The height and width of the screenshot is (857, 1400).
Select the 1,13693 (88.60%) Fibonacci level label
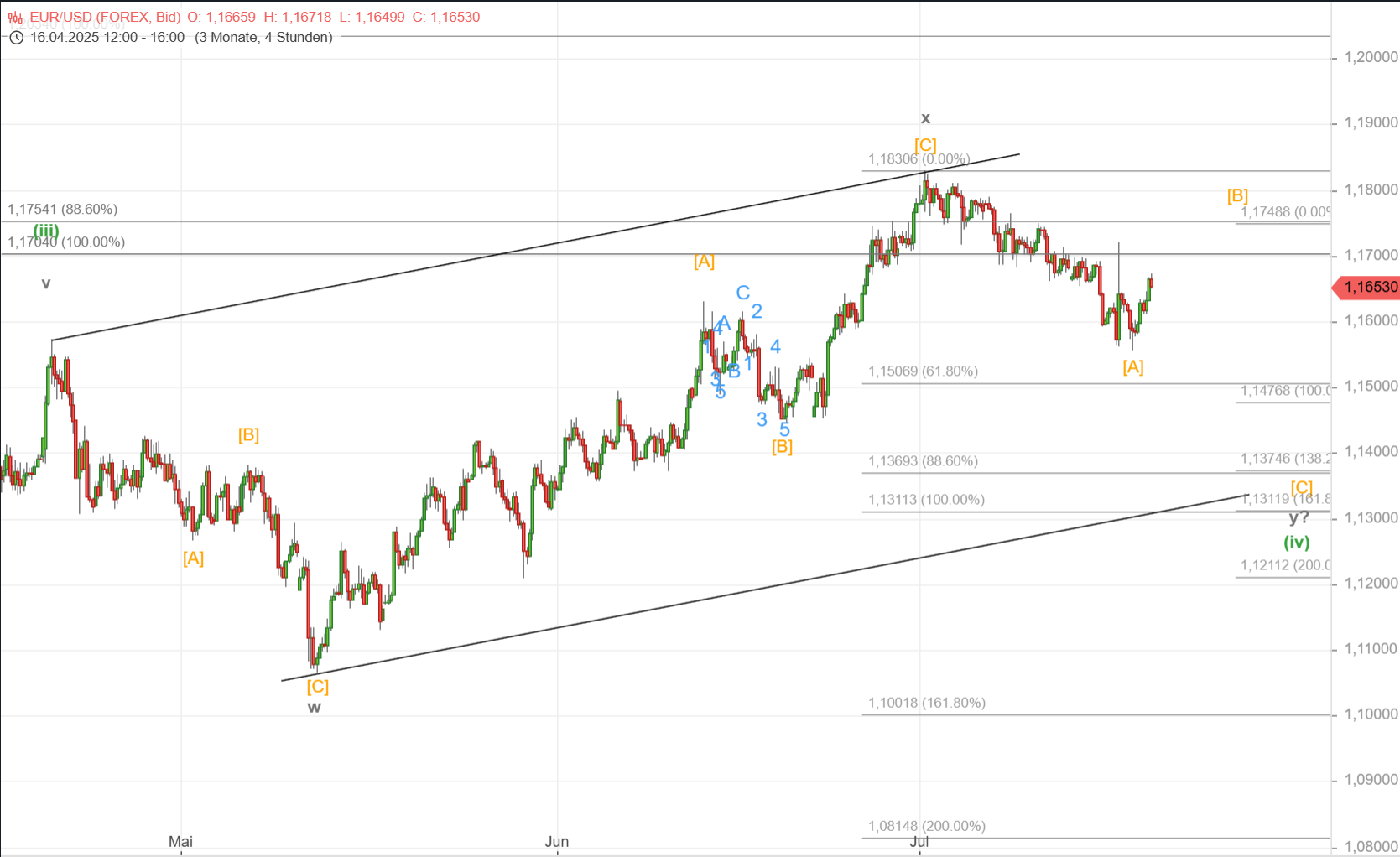point(923,461)
